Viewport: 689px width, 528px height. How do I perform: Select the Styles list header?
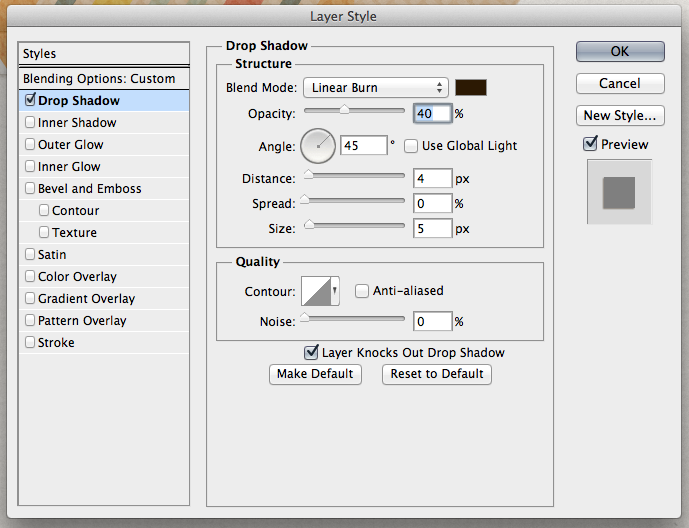tap(104, 54)
